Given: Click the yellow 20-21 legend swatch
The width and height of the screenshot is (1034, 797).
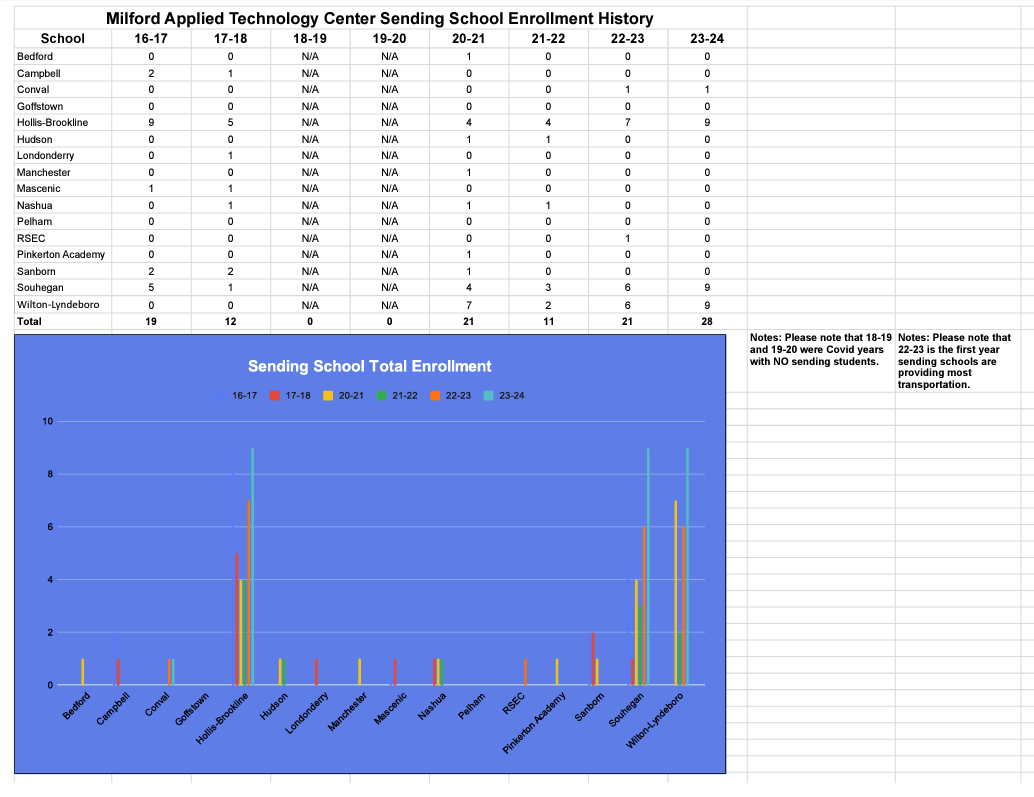Looking at the screenshot, I should click(328, 396).
